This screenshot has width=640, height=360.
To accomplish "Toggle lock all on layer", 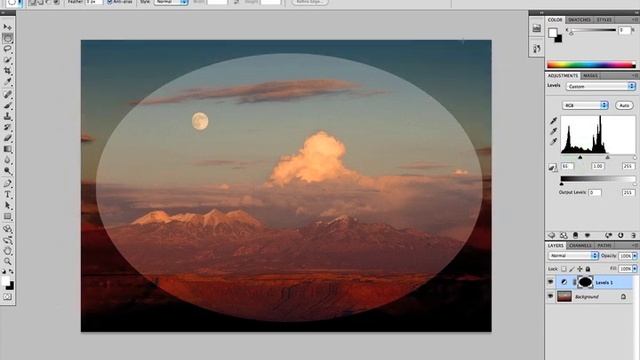I will coord(588,269).
